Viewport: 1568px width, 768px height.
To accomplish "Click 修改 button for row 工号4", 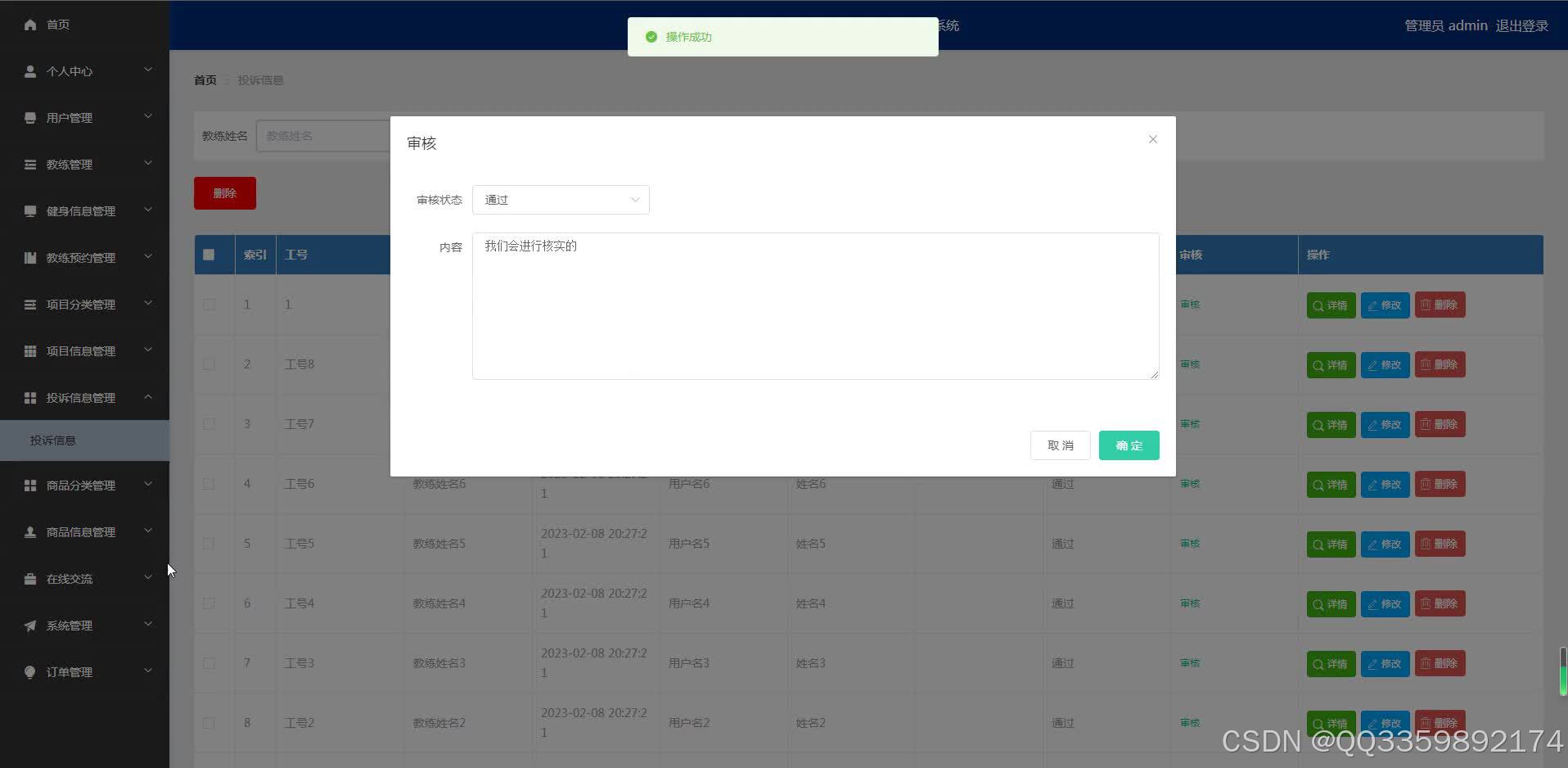I will tap(1385, 604).
